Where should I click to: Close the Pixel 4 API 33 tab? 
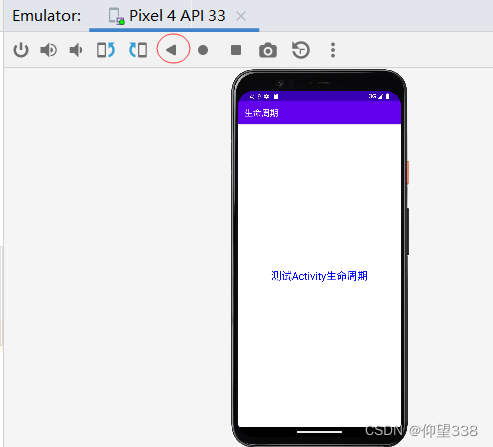(x=241, y=16)
